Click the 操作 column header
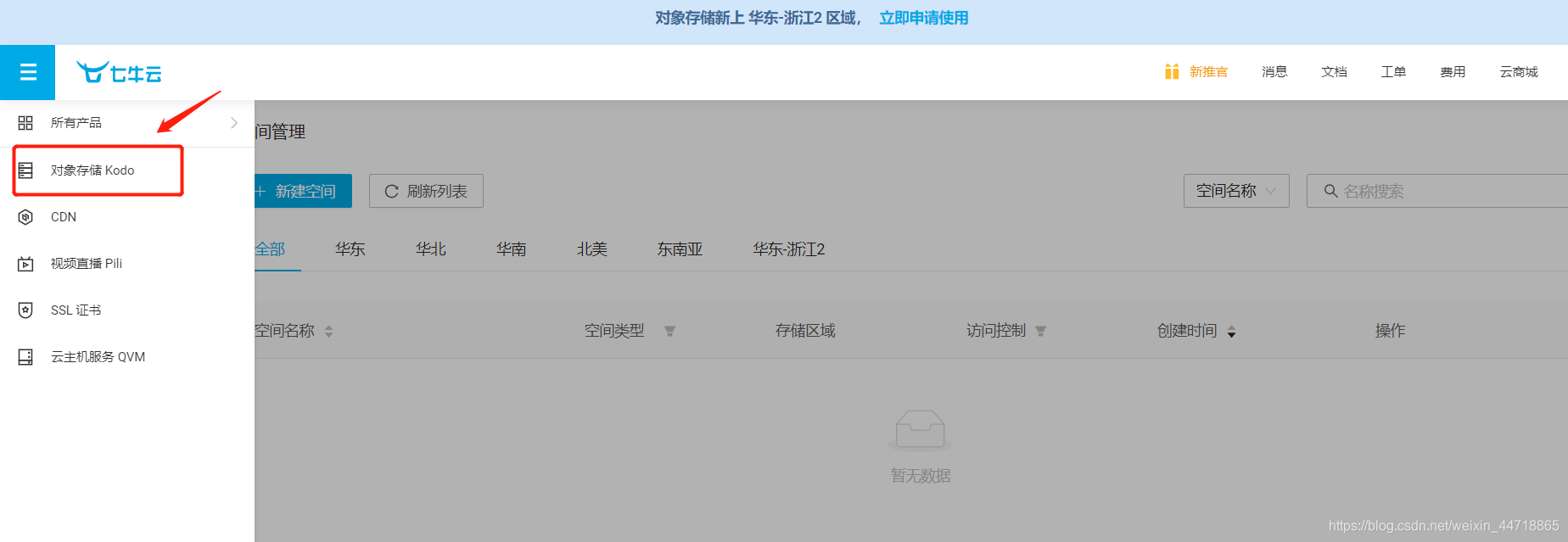The height and width of the screenshot is (542, 1568). 1390,331
